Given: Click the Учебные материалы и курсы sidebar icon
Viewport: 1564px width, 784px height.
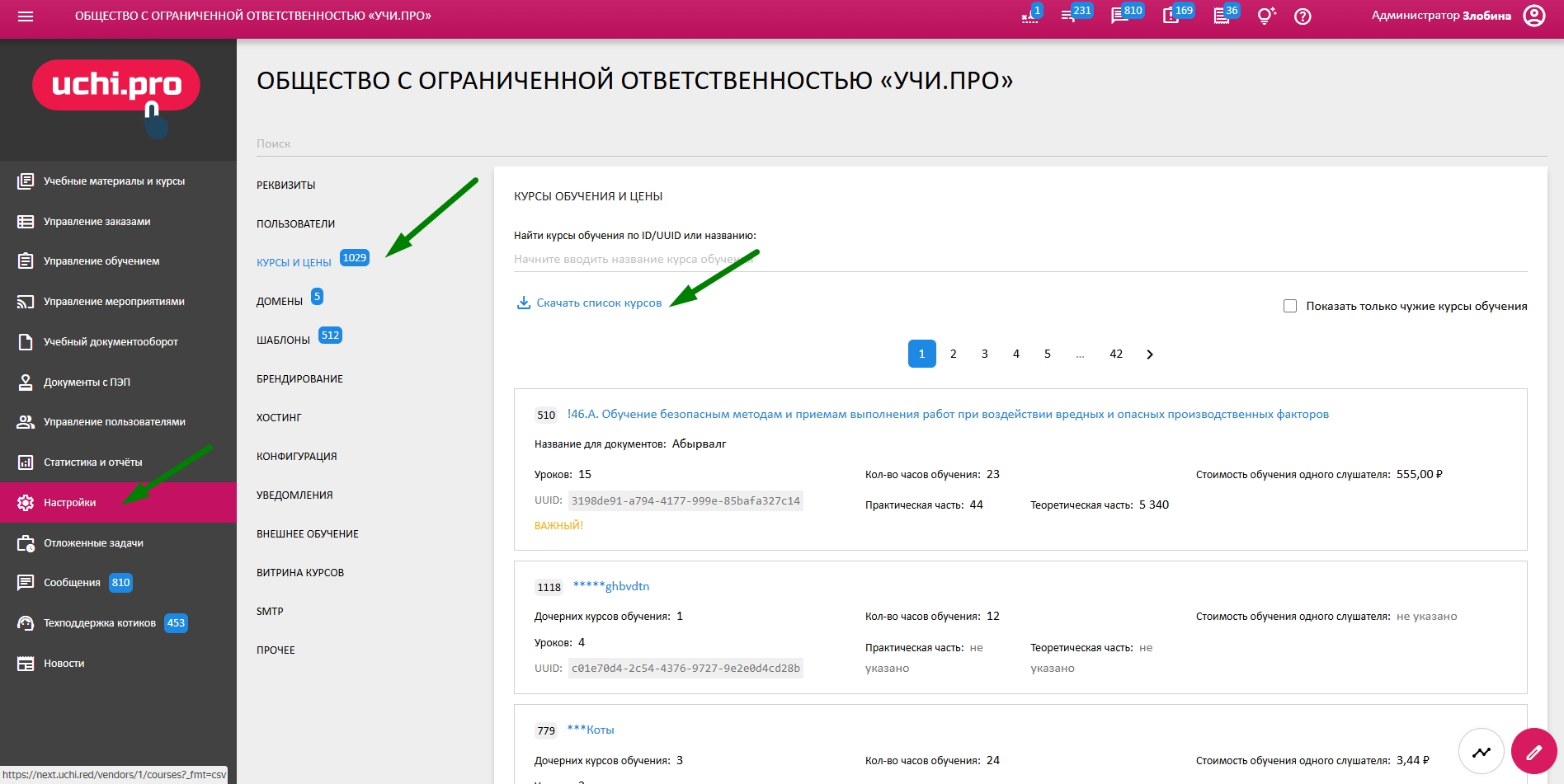Looking at the screenshot, I should click(x=26, y=181).
